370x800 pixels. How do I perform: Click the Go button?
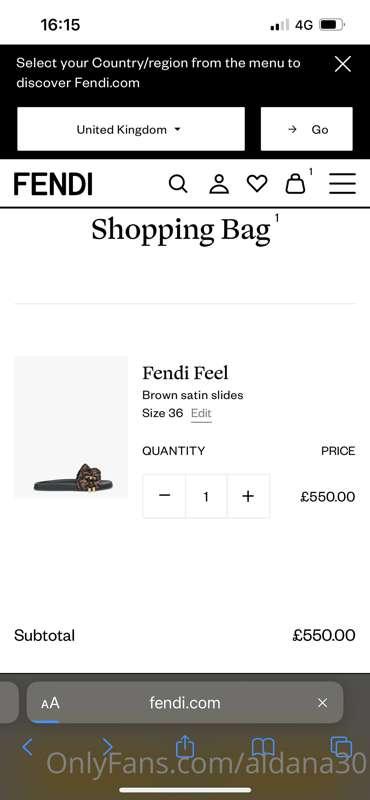coord(306,129)
